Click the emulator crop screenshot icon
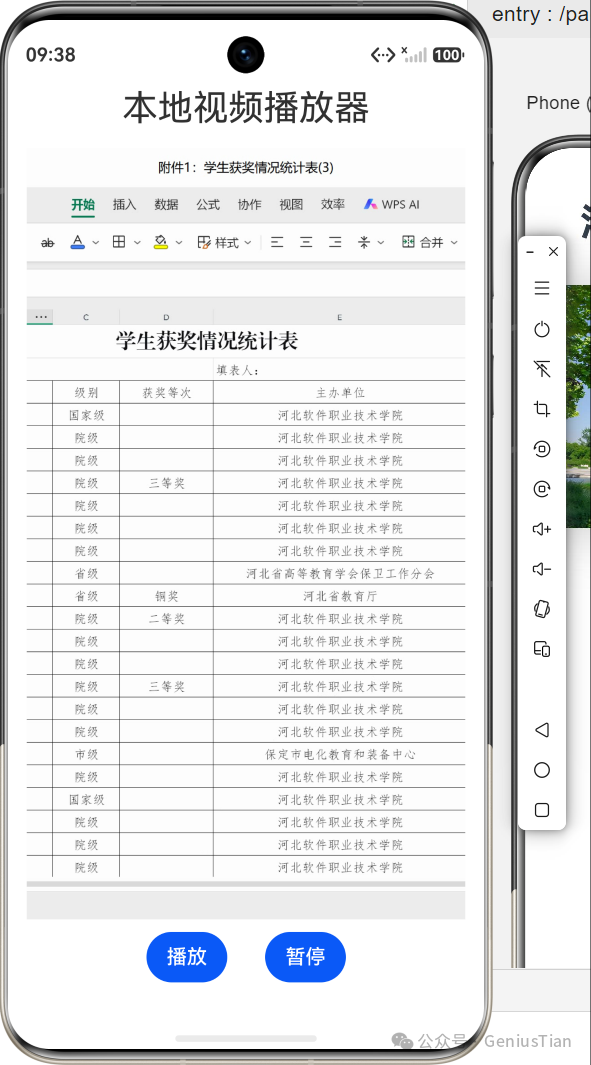Viewport: 591px width, 1065px height. tap(541, 409)
